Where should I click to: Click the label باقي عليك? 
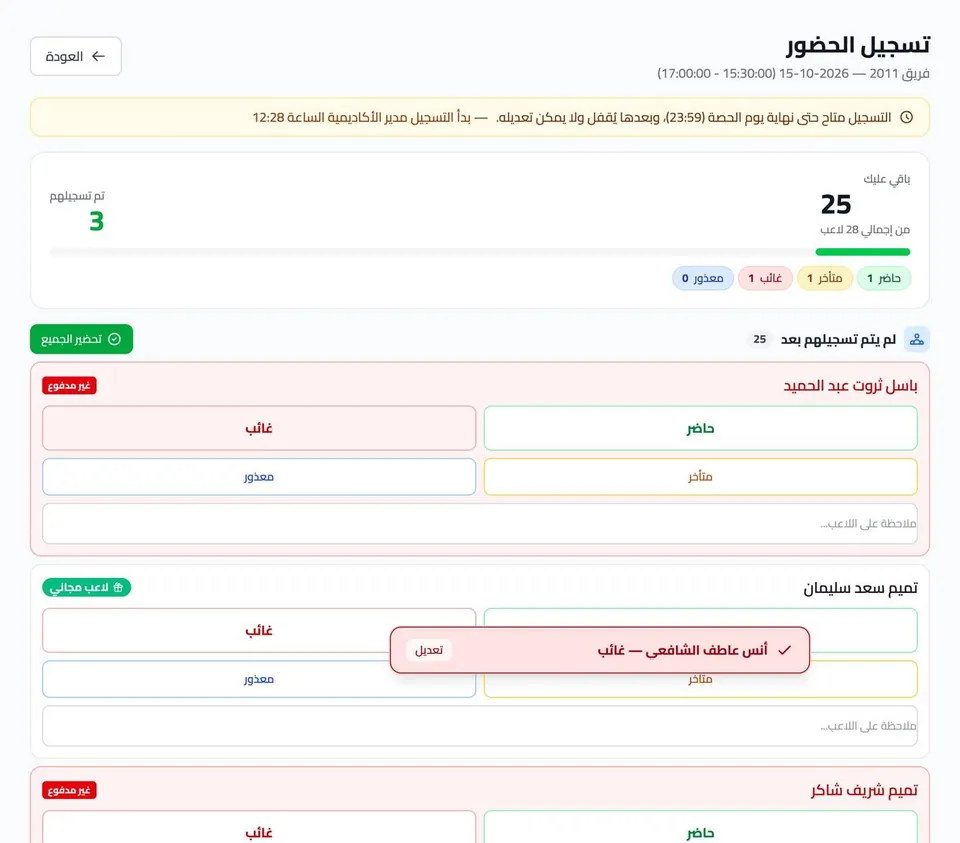coord(887,179)
